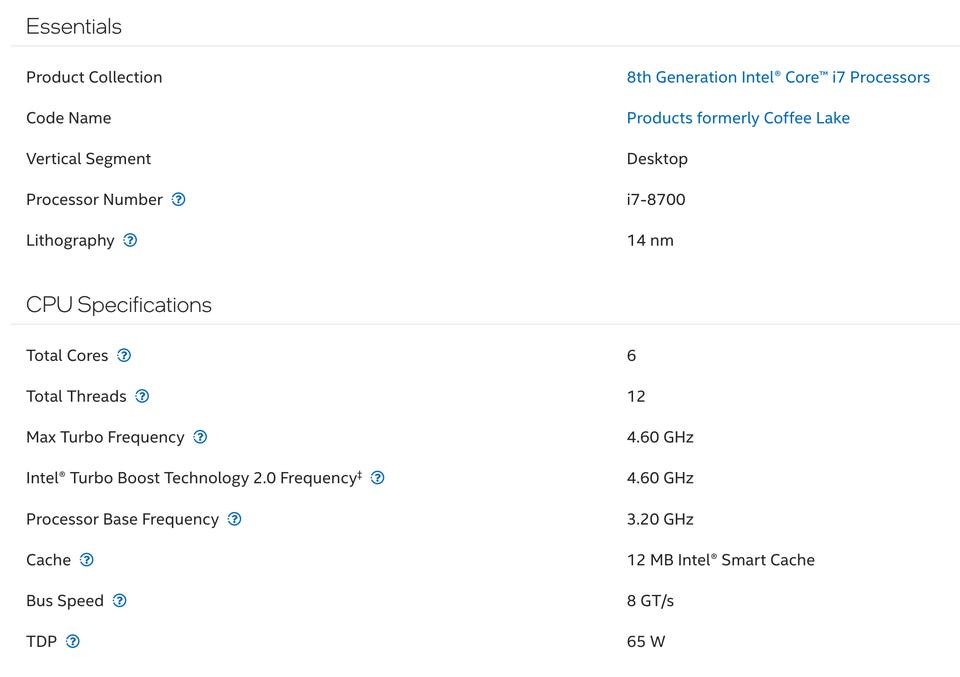Click the i7-8700 processor number value
The image size is (960, 677).
pos(656,199)
